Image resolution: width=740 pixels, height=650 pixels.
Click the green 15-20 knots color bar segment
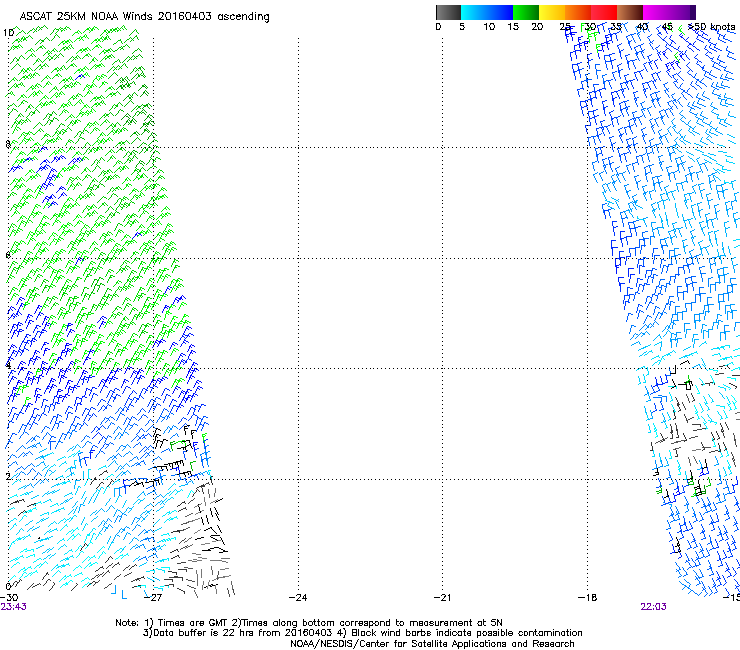[526, 12]
